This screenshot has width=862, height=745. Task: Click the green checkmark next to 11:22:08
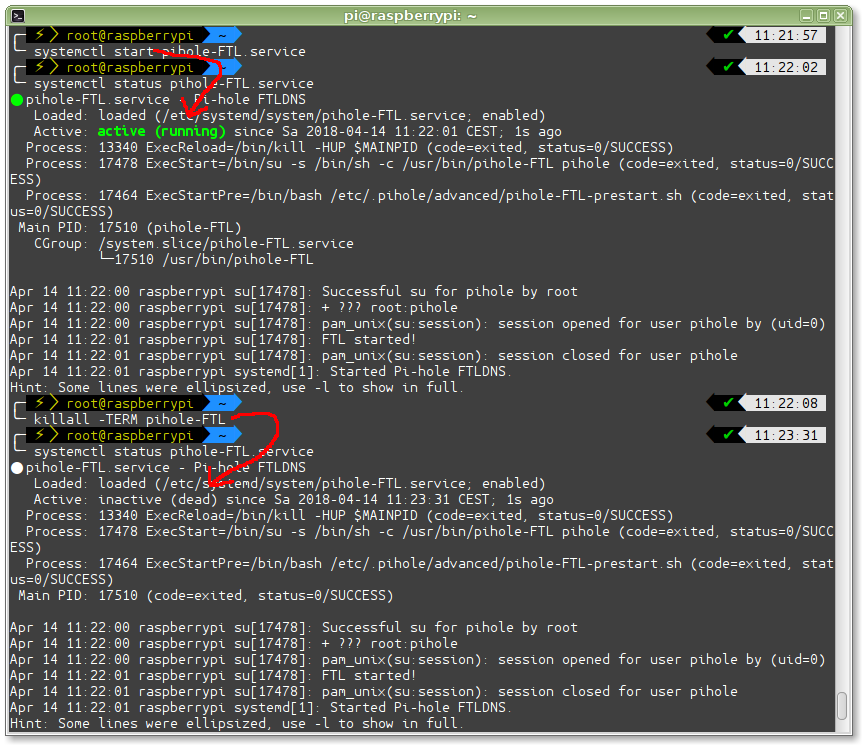tap(728, 403)
